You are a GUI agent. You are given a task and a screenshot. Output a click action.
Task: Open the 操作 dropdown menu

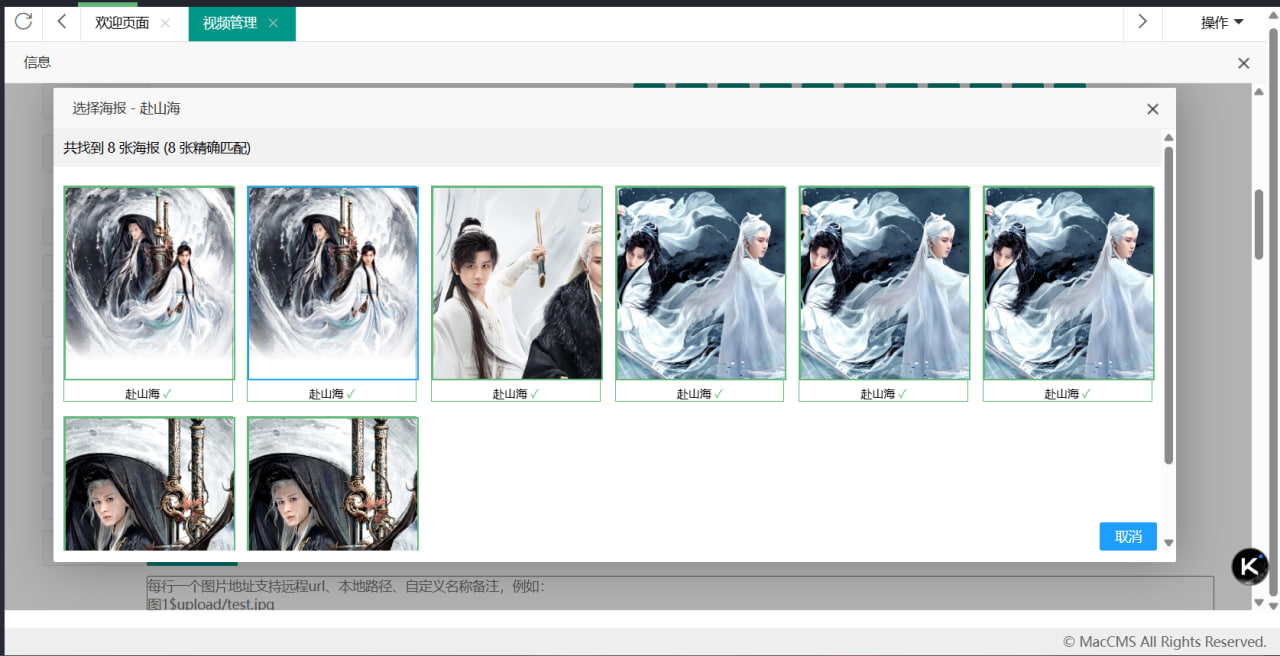click(x=1221, y=23)
